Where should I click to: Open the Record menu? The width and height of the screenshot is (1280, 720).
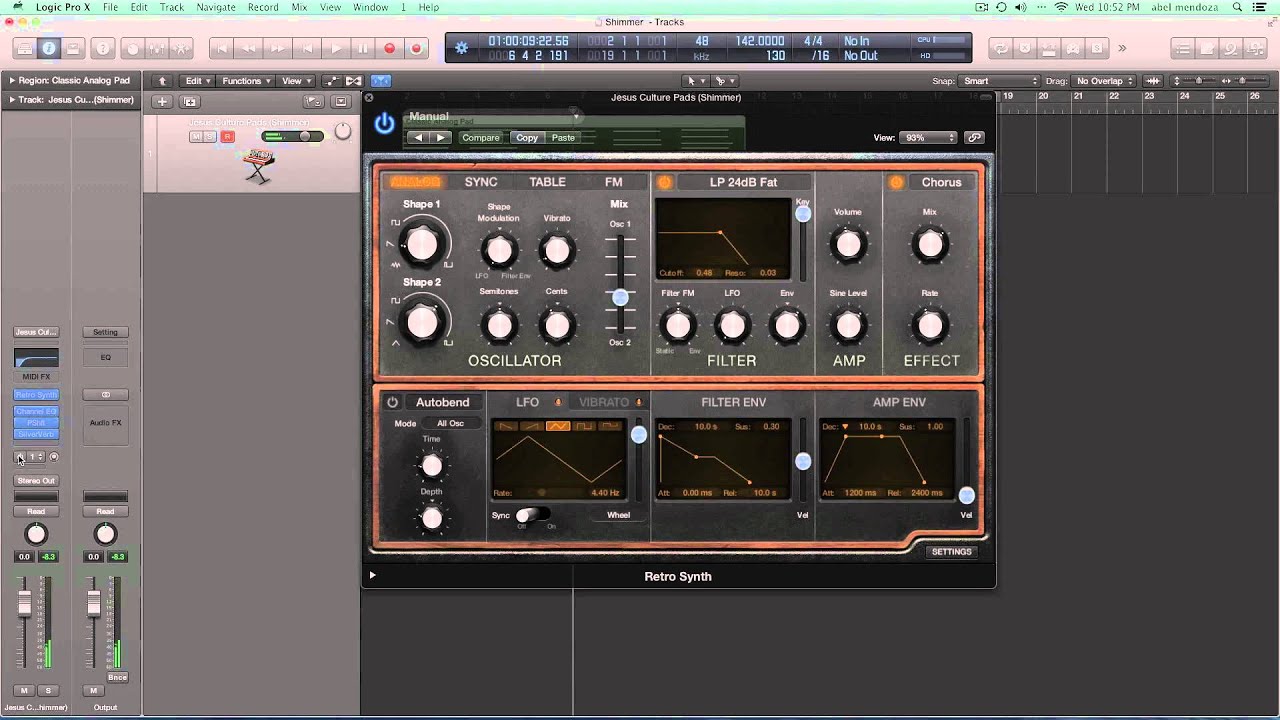pos(263,7)
